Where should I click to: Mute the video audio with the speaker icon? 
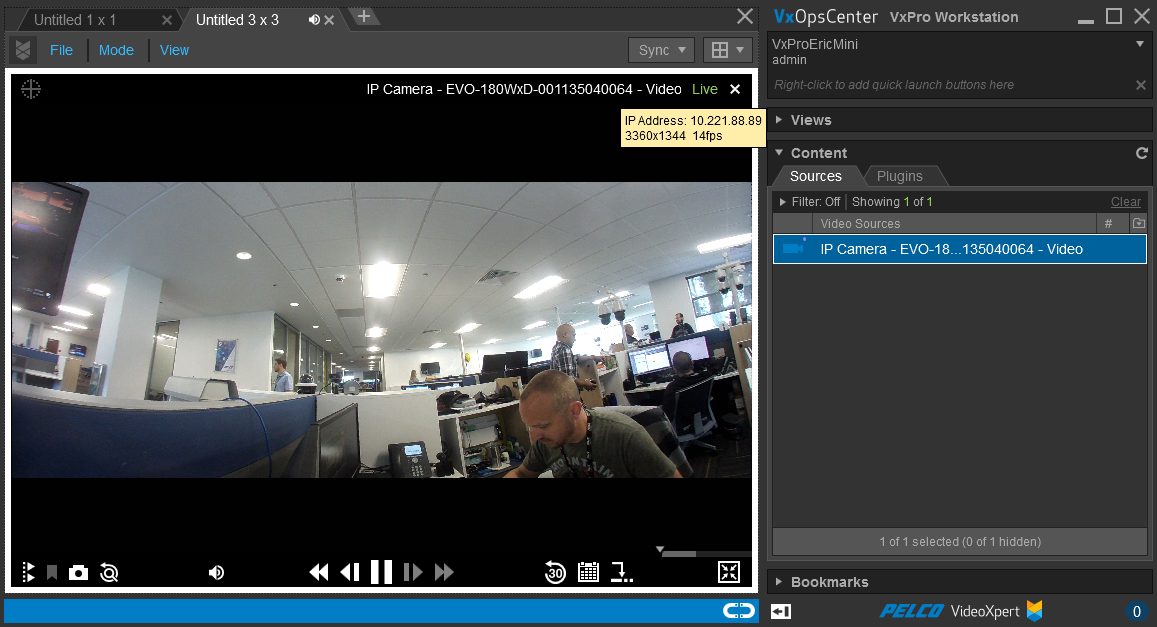pyautogui.click(x=216, y=572)
